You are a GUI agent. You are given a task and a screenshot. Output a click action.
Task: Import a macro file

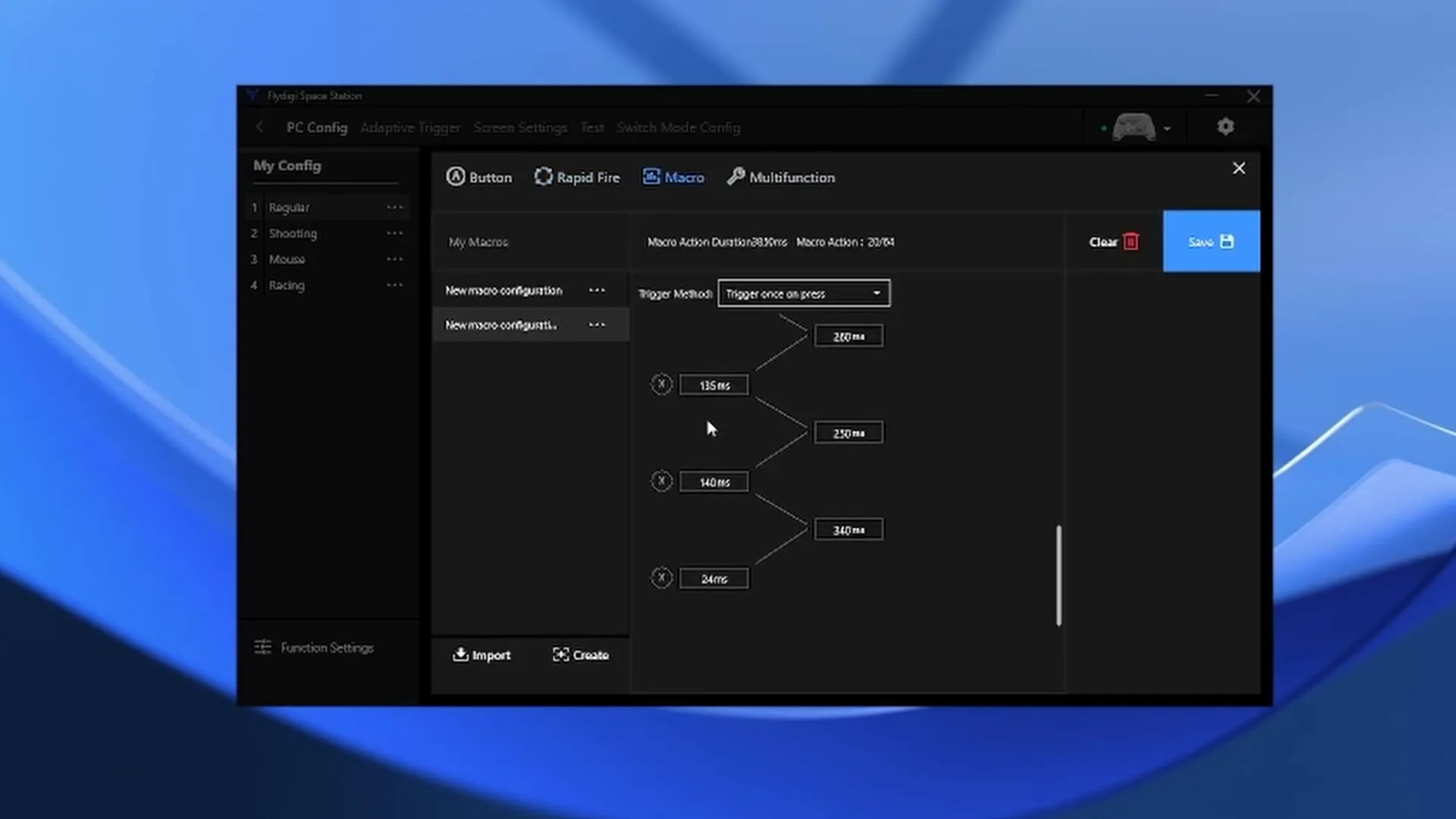coord(482,655)
